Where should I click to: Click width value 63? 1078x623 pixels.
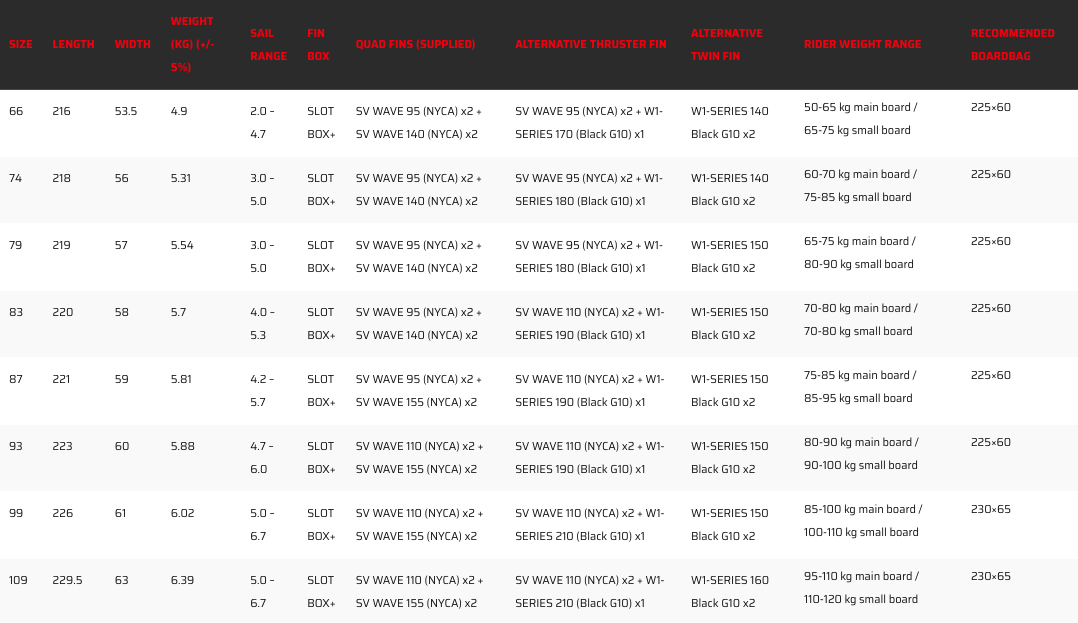(x=122, y=580)
